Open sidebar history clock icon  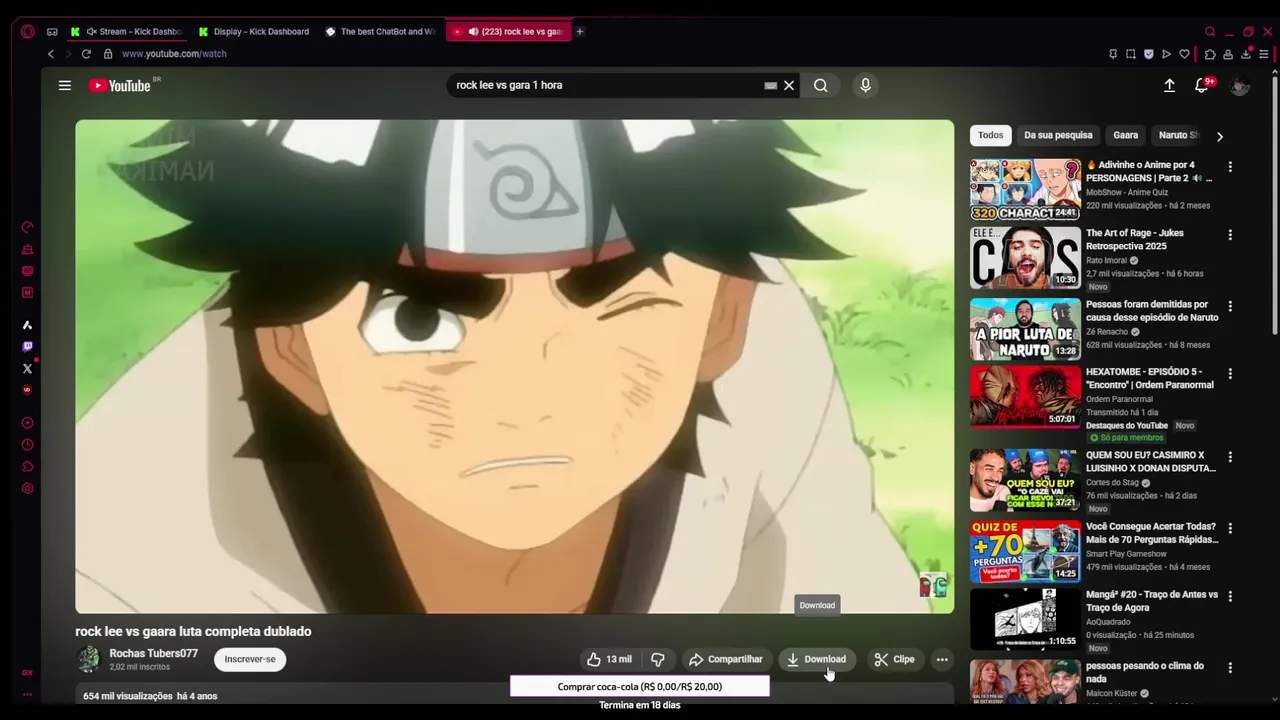pyautogui.click(x=27, y=445)
